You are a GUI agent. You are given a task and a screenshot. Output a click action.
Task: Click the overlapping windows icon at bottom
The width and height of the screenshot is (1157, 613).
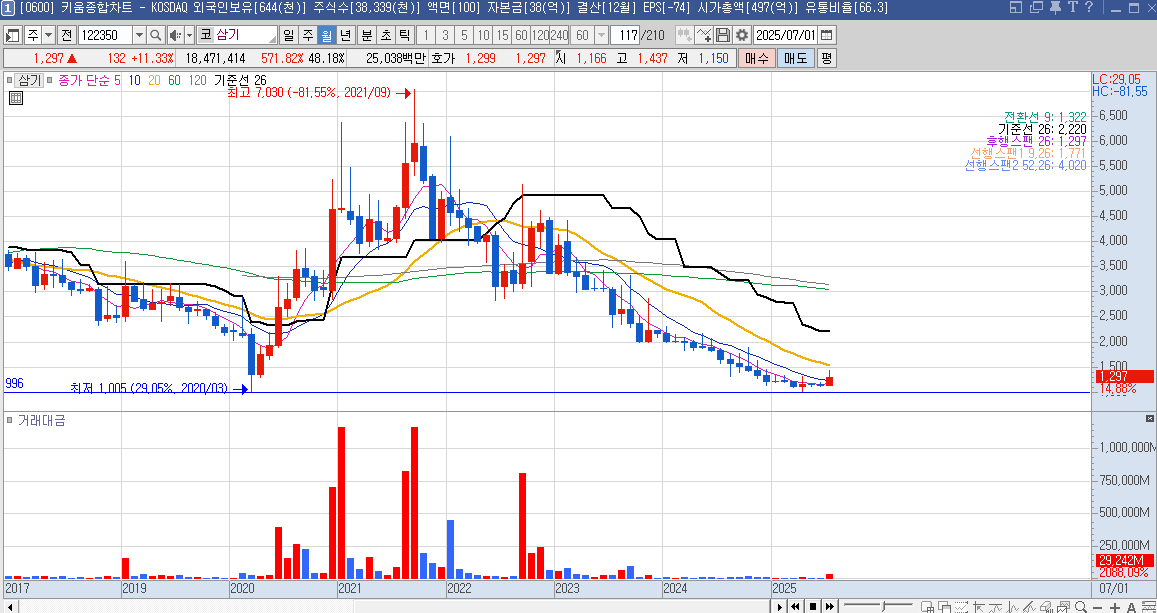[944, 606]
